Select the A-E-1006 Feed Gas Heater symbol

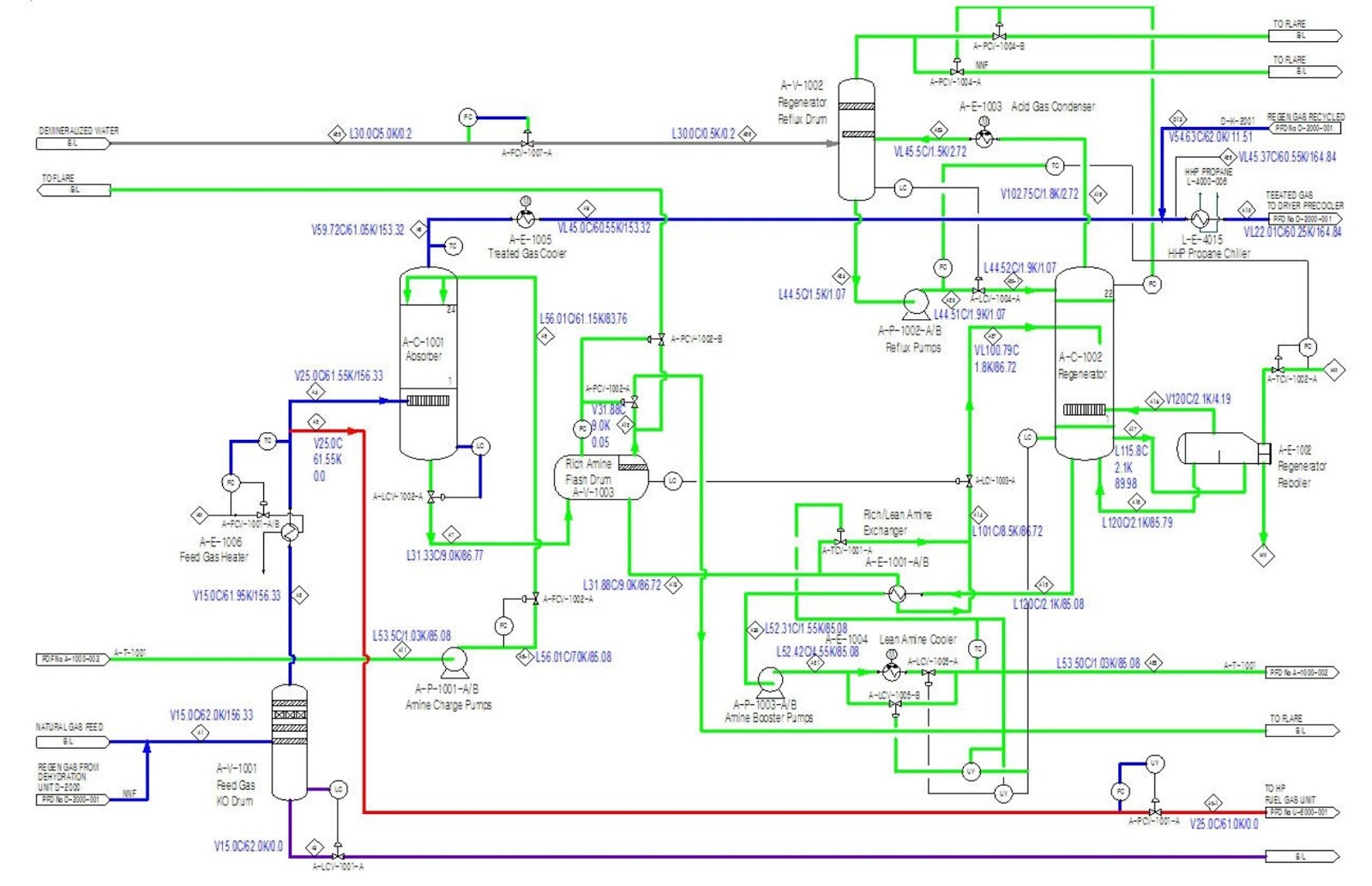coord(291,531)
